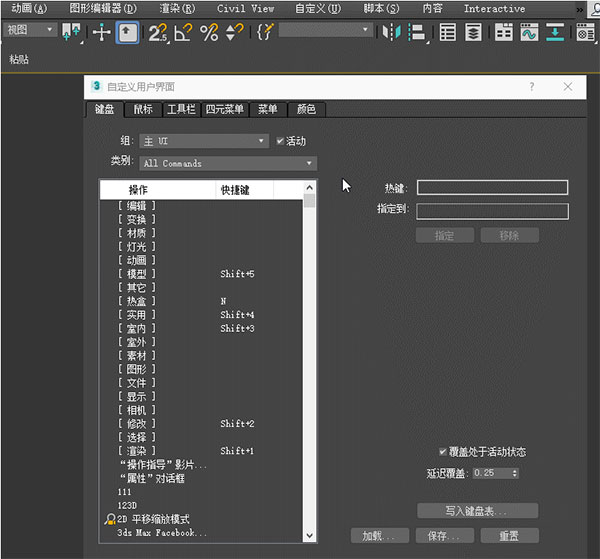The height and width of the screenshot is (559, 600).
Task: Open the 视图 reference coordinate dropdown
Action: pos(32,30)
